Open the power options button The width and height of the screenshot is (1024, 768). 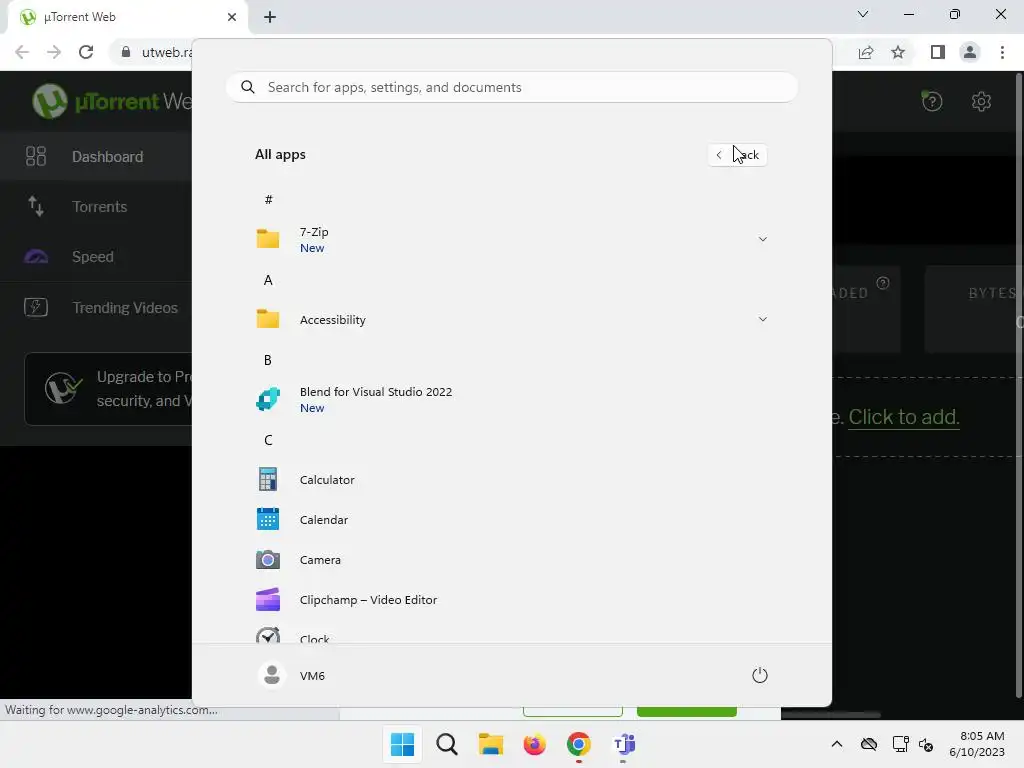(x=760, y=675)
